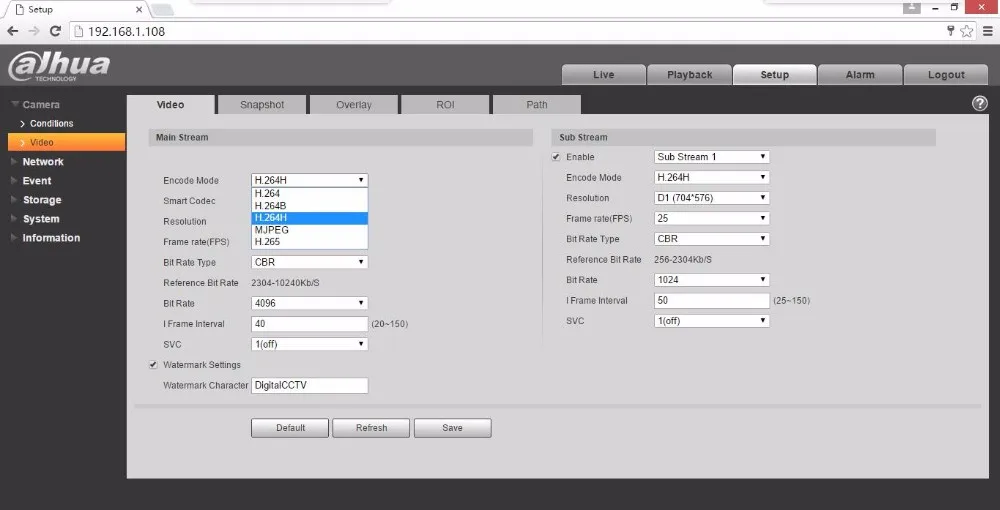Image resolution: width=1000 pixels, height=510 pixels.
Task: Open the Sub Stream 1 selector
Action: (x=712, y=157)
